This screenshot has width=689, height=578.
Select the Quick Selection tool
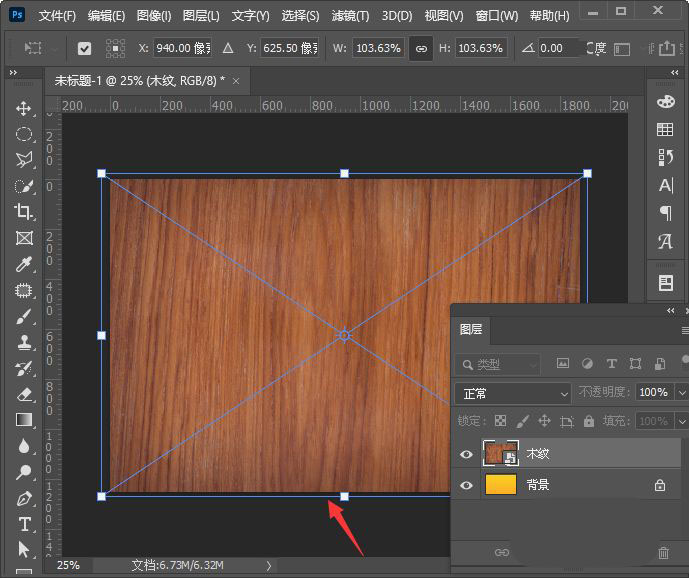point(24,186)
